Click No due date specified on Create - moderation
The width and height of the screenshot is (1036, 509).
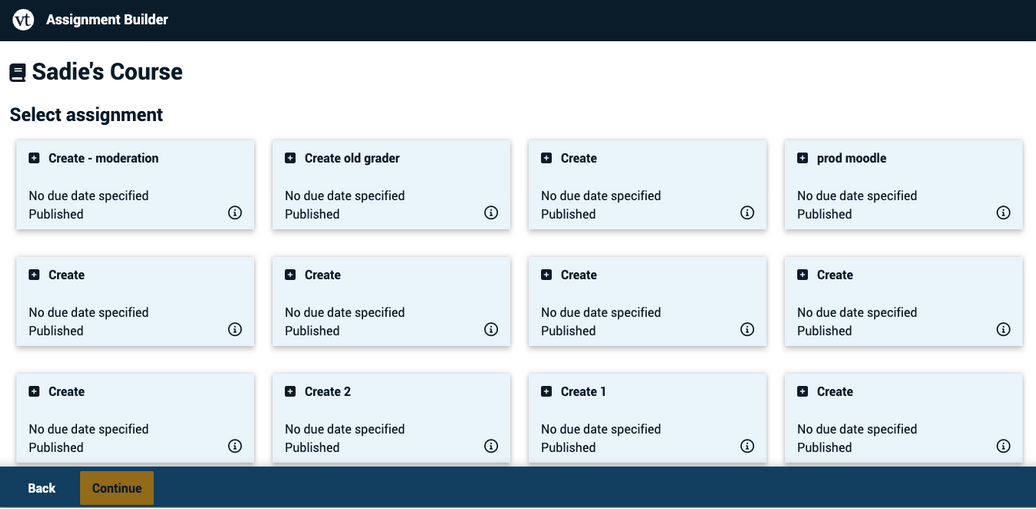(89, 196)
